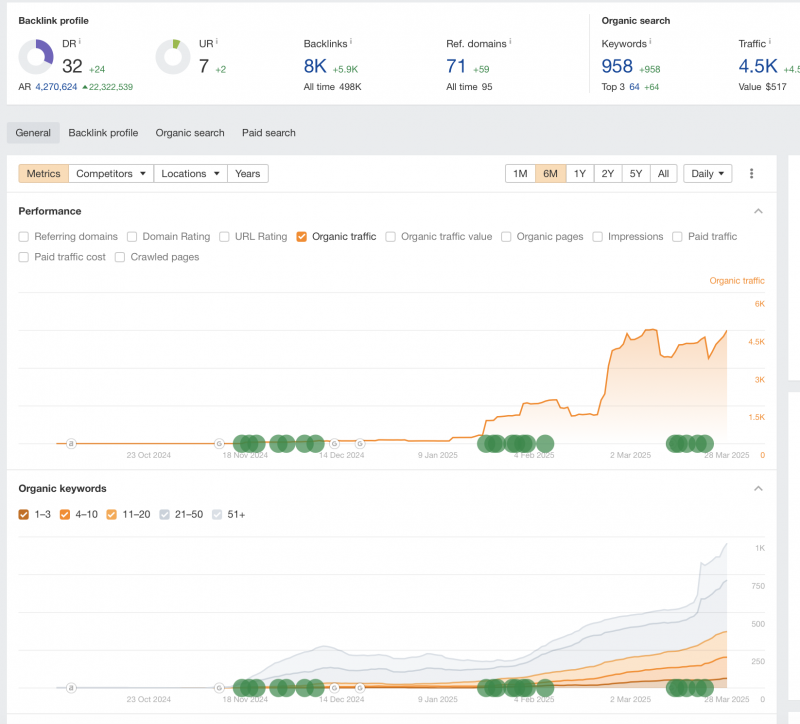This screenshot has width=800, height=724.
Task: Click the Keywords info icon
Action: pos(650,42)
